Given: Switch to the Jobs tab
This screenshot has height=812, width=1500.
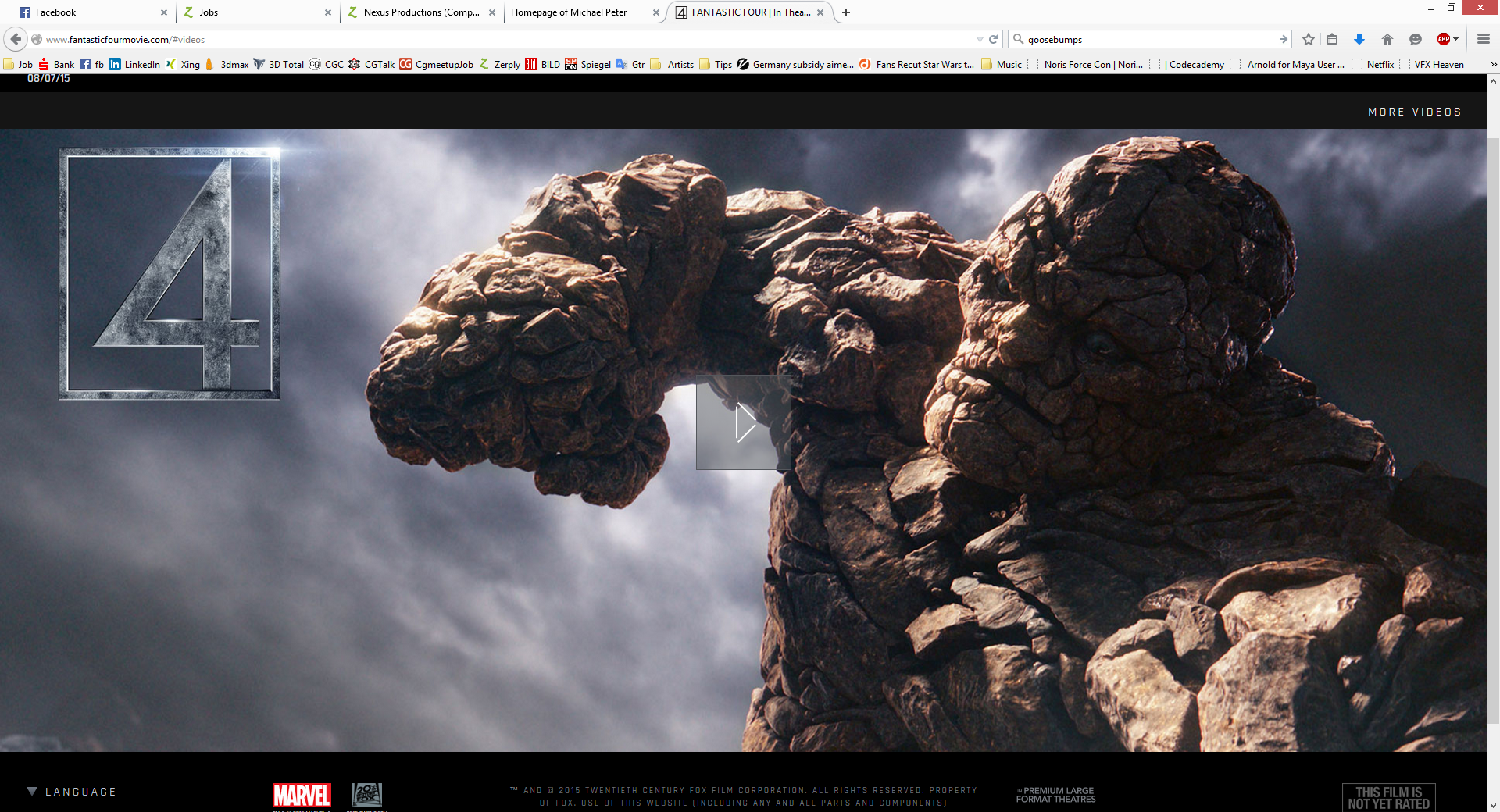Looking at the screenshot, I should tap(250, 12).
